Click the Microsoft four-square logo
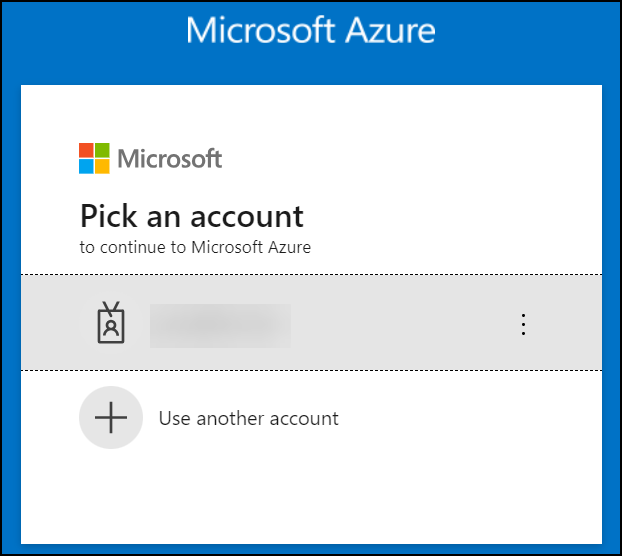Viewport: 622px width, 556px height. (94, 158)
